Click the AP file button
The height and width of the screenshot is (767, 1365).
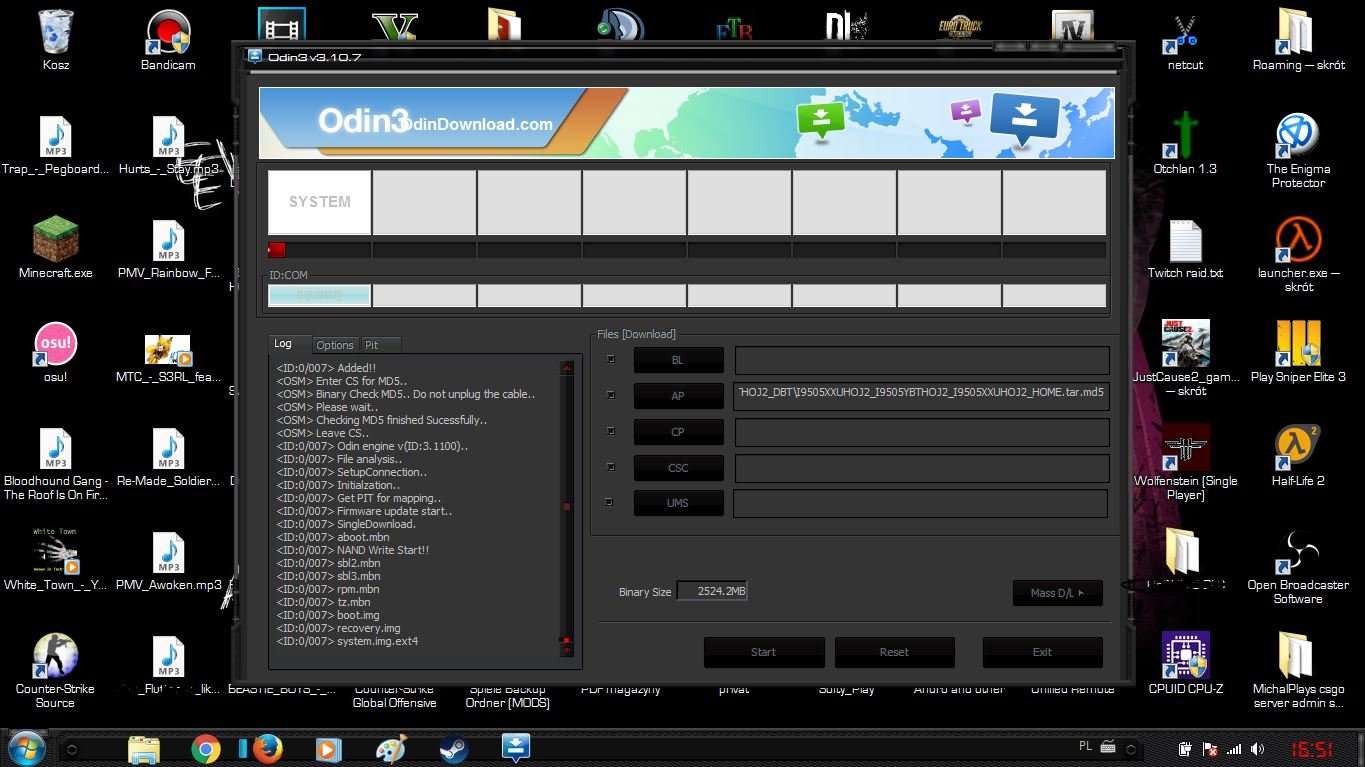(x=678, y=396)
